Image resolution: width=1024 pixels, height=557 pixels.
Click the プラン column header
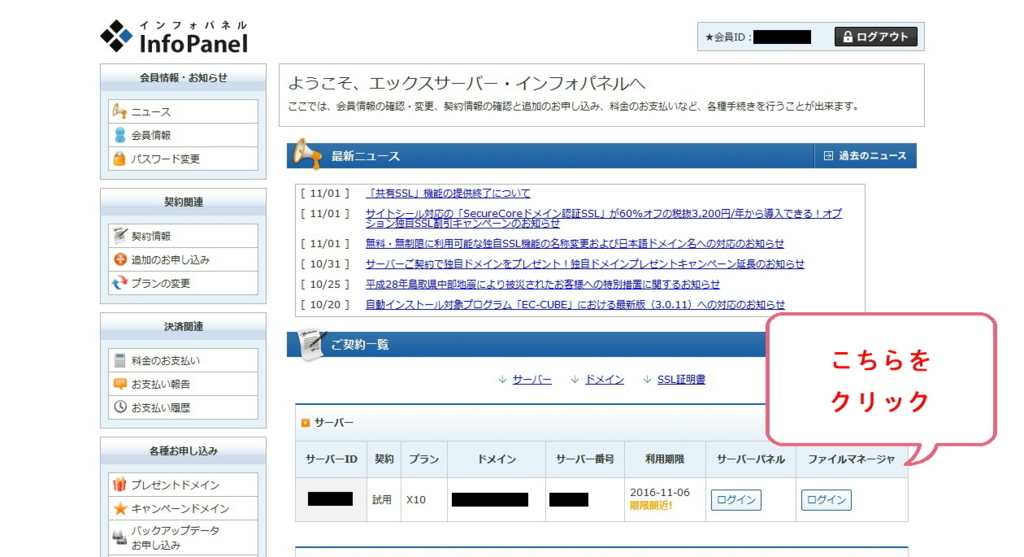(424, 459)
